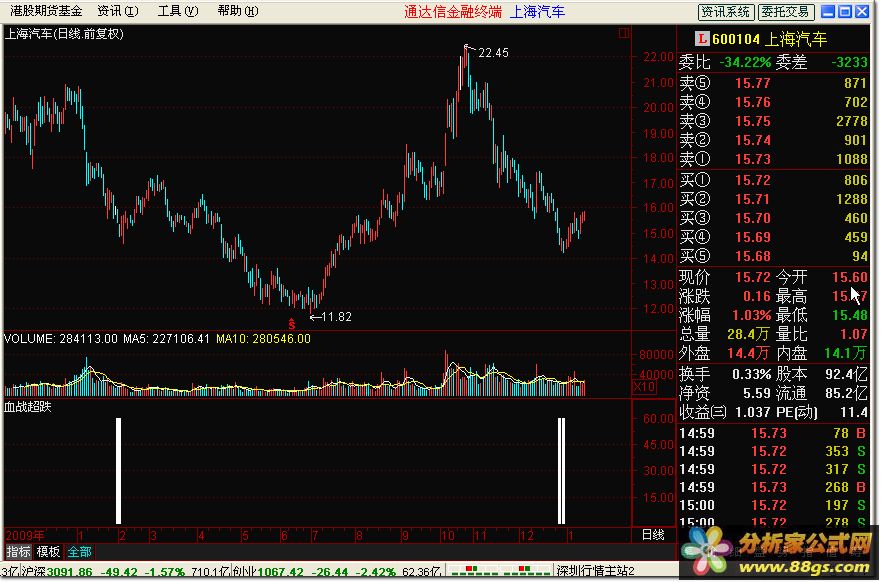
Task: Click the 委差 value -3233
Action: click(848, 62)
